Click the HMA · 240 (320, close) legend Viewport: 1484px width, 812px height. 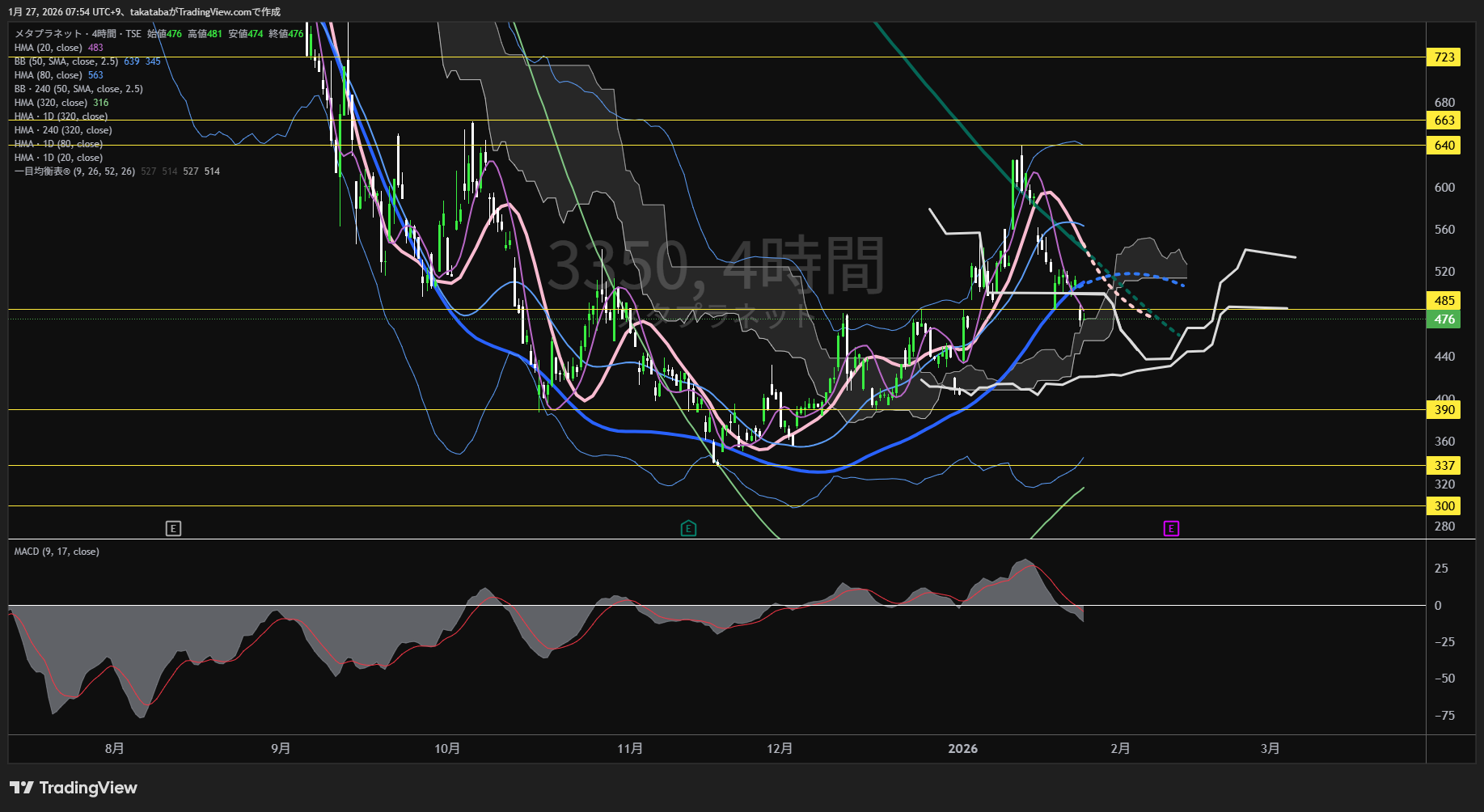63,130
